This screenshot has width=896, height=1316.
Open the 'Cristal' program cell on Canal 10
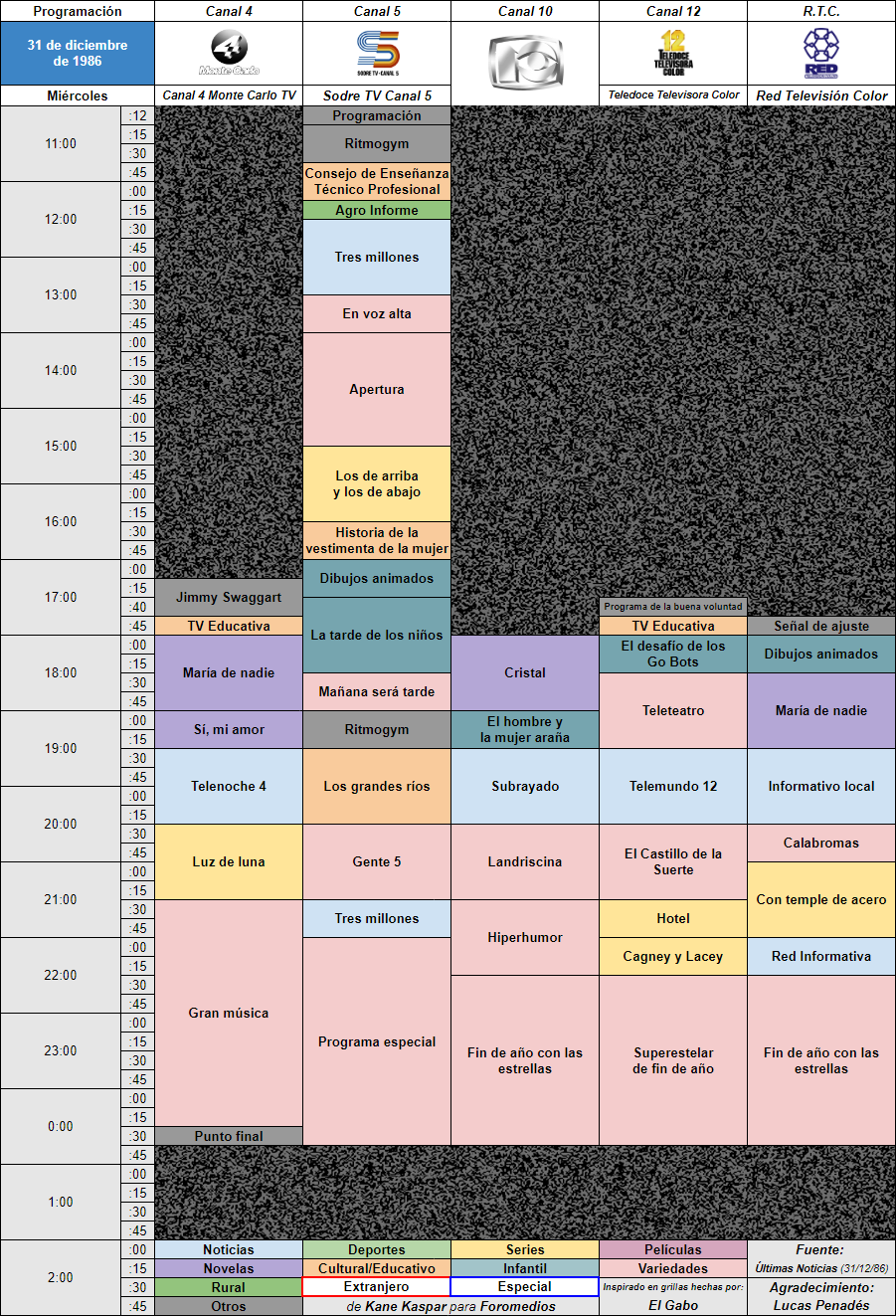coord(524,673)
